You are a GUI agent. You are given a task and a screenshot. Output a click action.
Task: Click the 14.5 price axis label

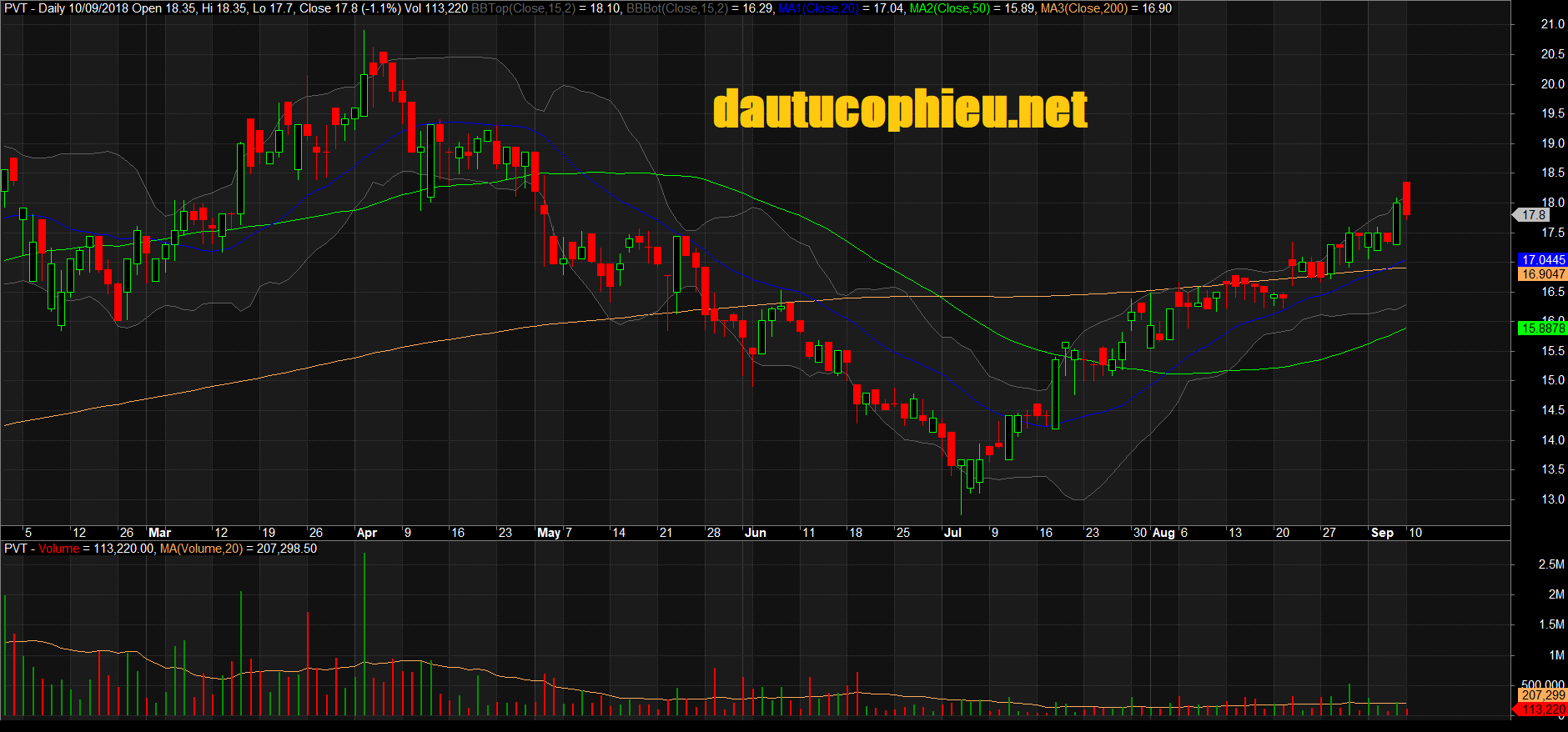coord(1553,410)
